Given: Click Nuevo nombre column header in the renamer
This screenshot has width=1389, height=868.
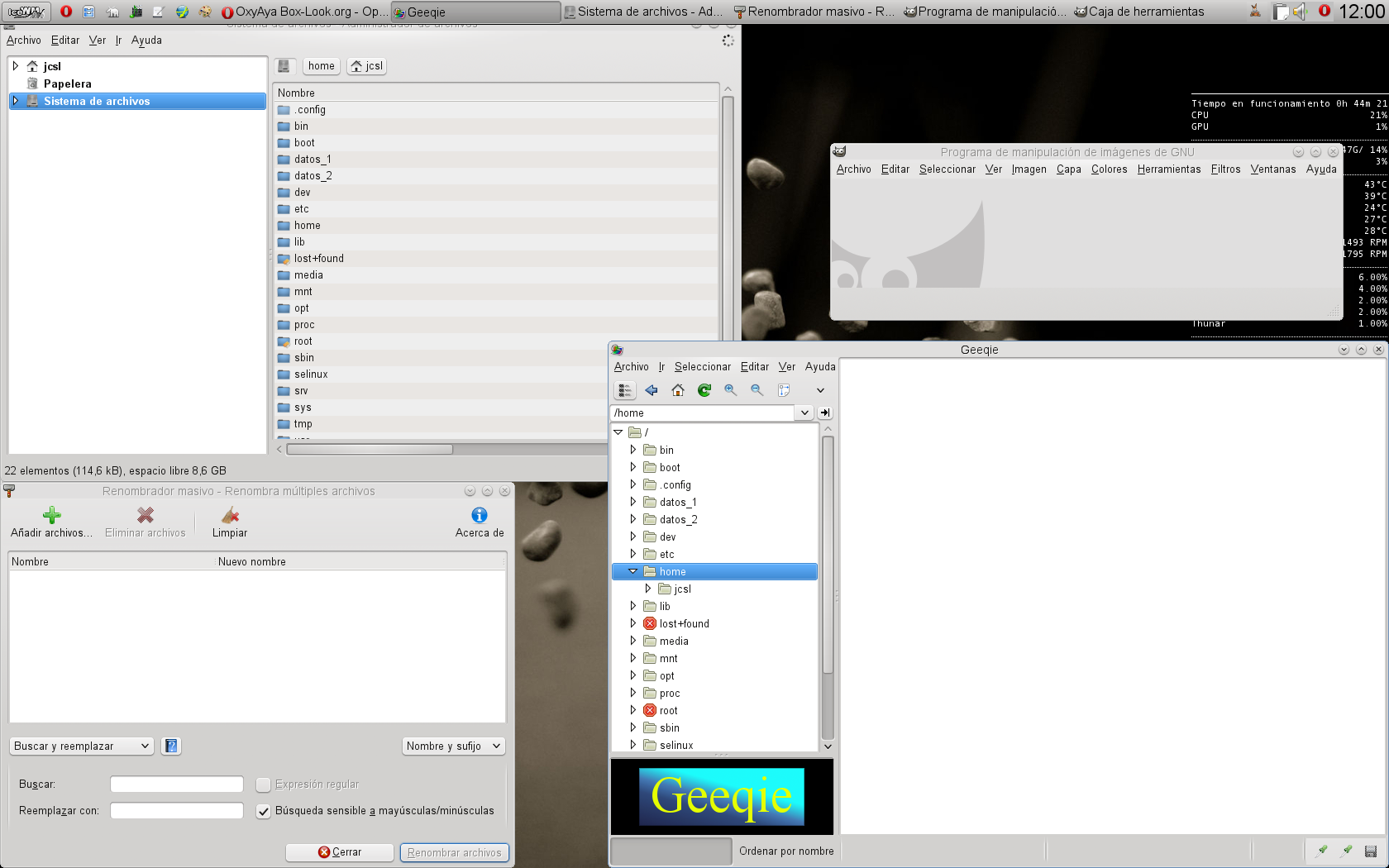Looking at the screenshot, I should point(360,561).
